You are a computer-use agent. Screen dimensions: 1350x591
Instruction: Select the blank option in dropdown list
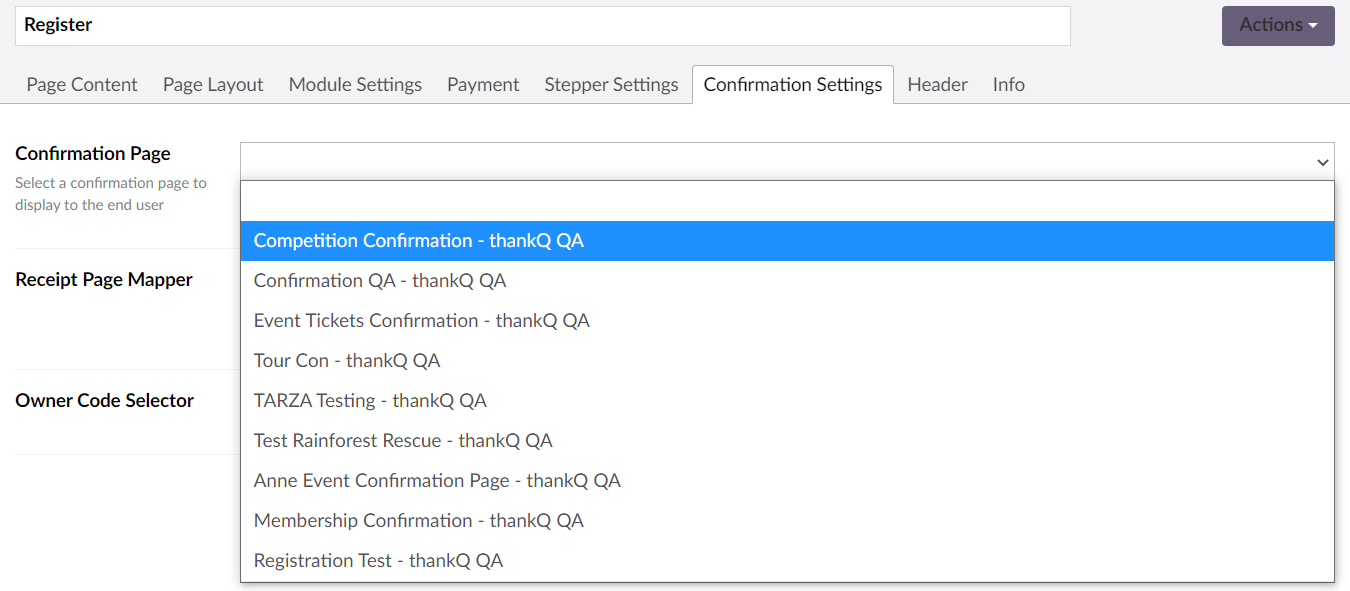click(787, 202)
